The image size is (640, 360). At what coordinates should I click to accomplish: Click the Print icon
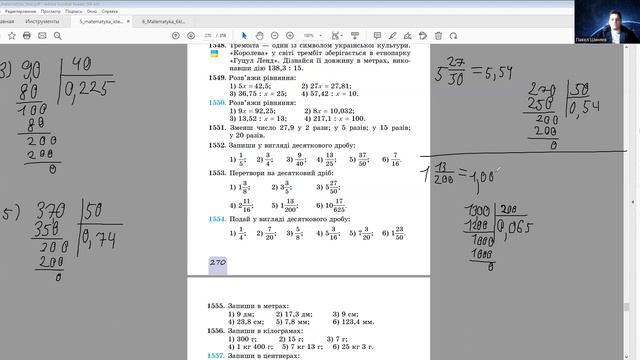[27, 36]
